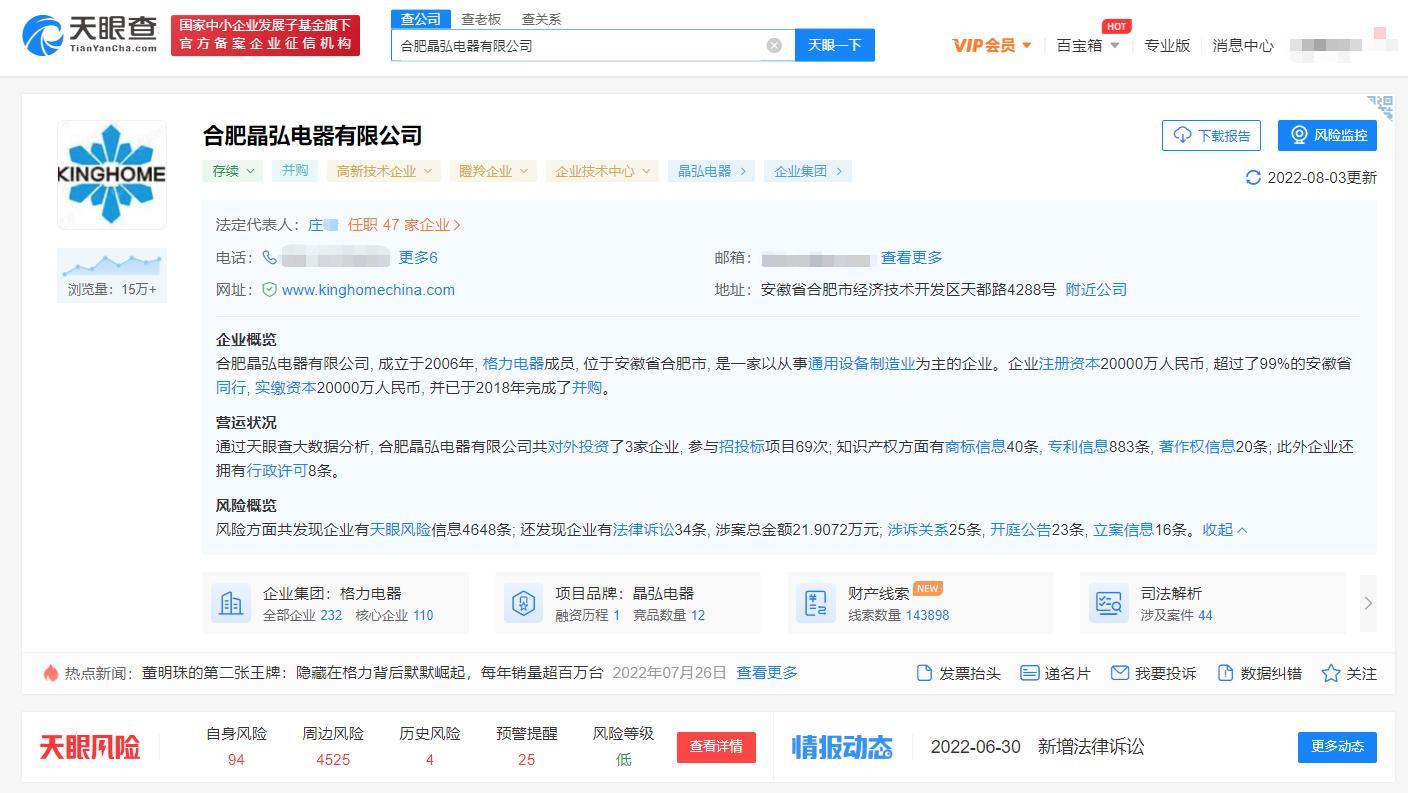Click the red 查看详情 button

tap(716, 747)
